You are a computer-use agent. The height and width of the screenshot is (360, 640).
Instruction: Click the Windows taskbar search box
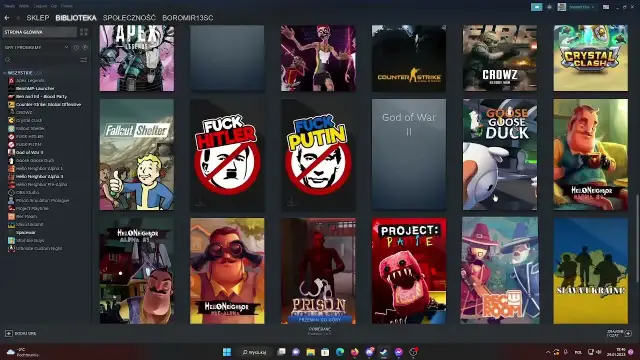pyautogui.click(x=254, y=352)
